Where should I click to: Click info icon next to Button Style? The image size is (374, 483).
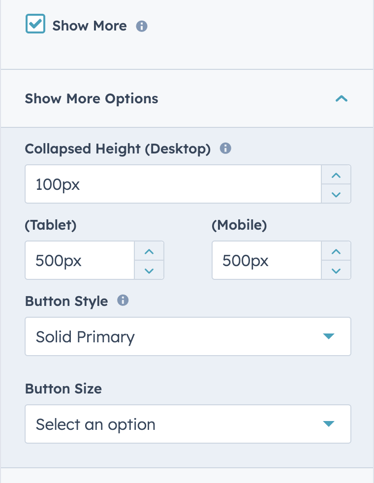tap(123, 300)
